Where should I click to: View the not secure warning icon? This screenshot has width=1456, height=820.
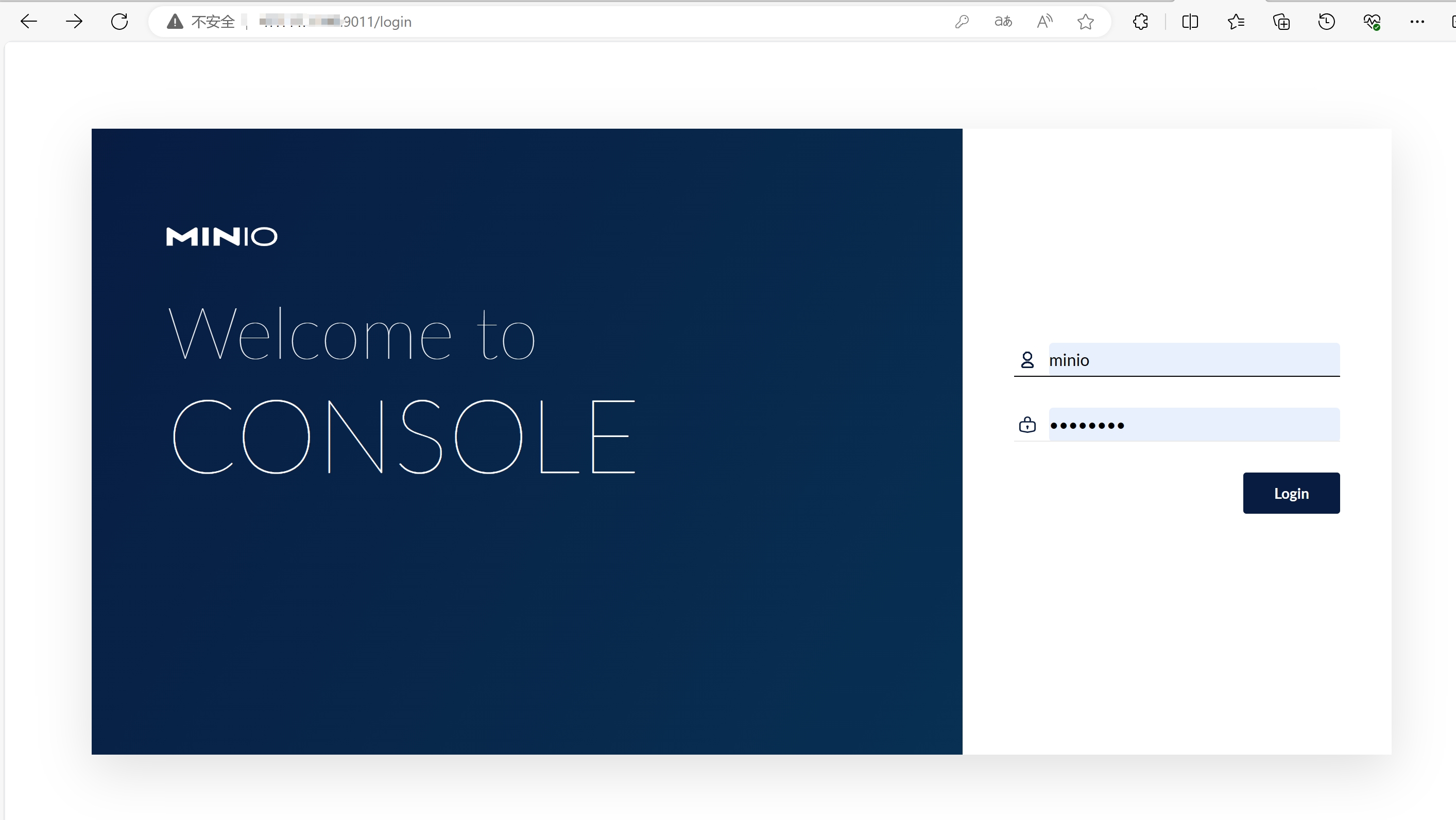(x=175, y=22)
